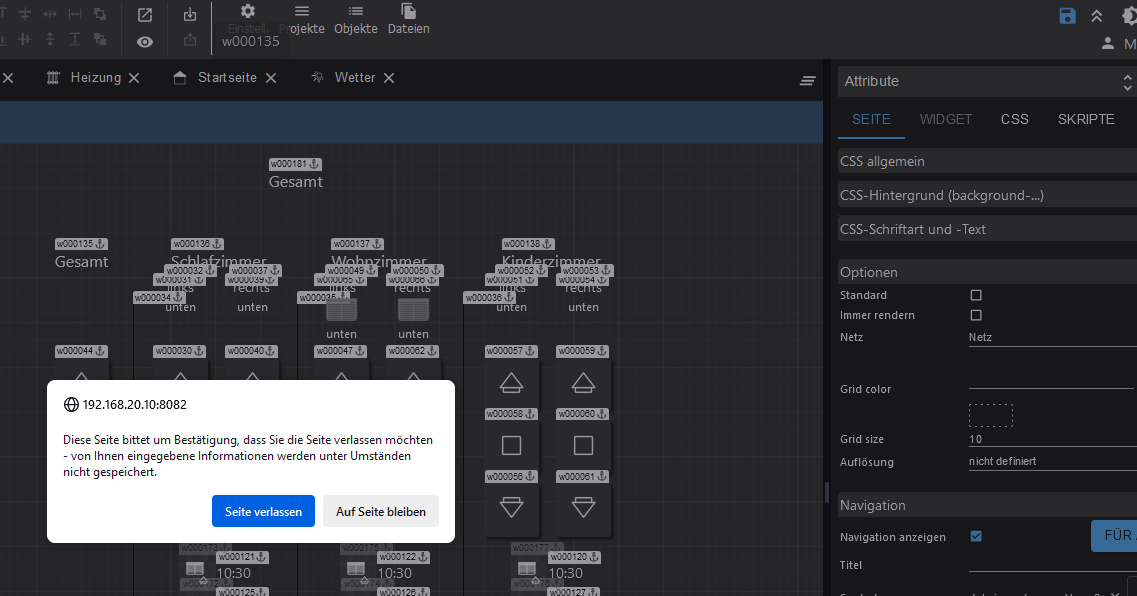Click the double-chevron collapse toolbar icon

click(x=1097, y=15)
